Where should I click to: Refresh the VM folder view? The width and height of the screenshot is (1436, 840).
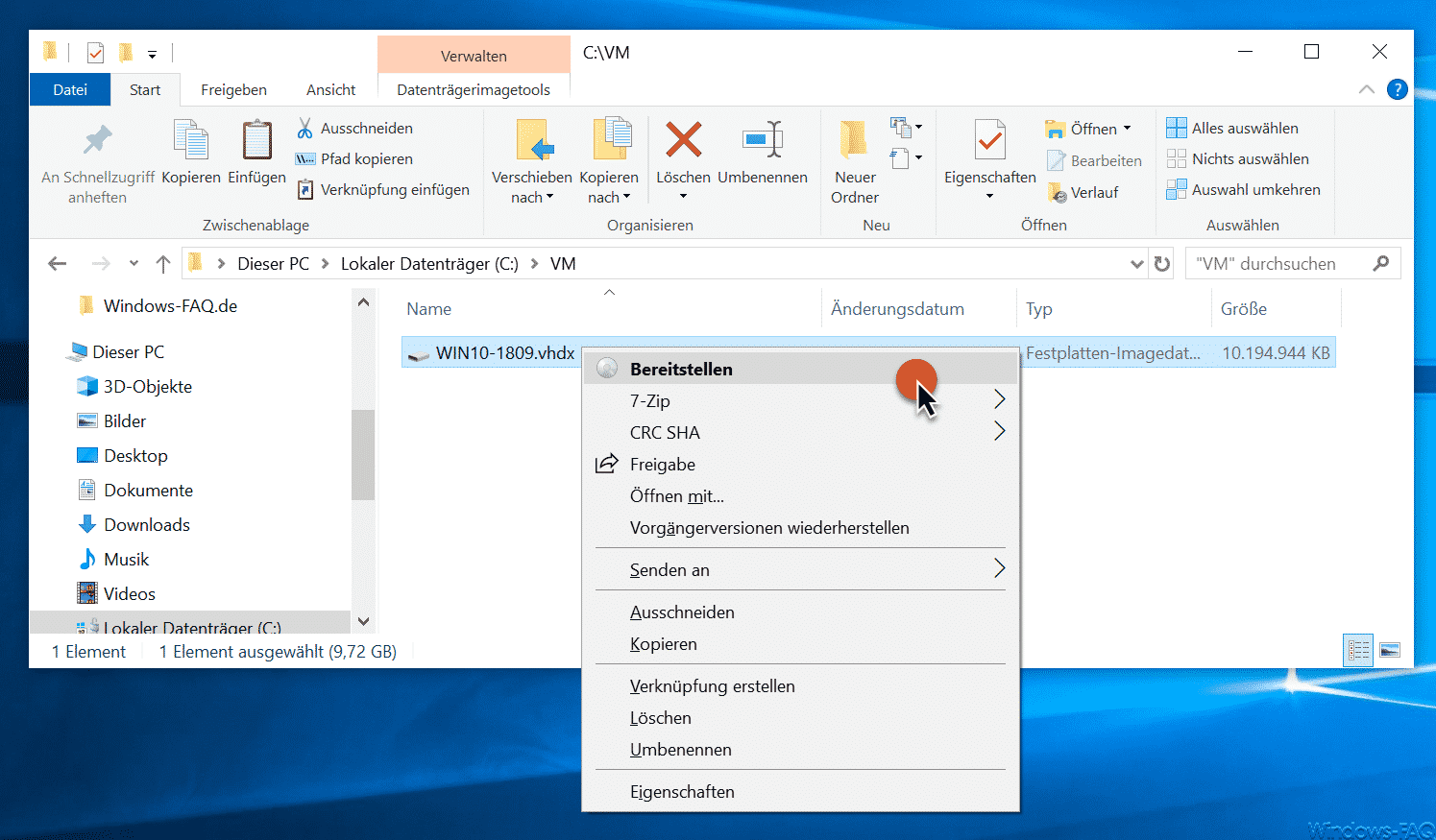tap(1162, 263)
